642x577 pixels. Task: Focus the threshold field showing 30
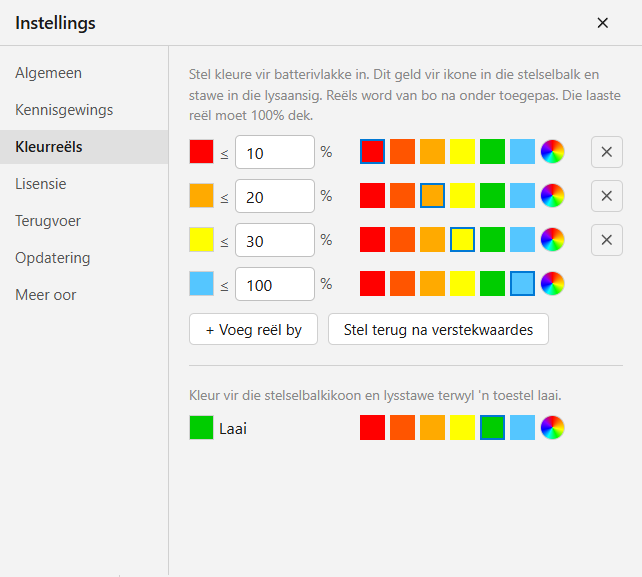(x=275, y=240)
